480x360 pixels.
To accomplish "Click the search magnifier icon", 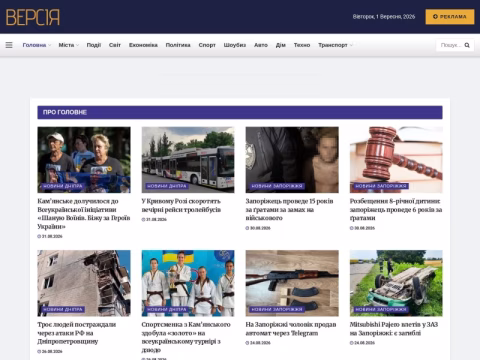I will click(467, 45).
